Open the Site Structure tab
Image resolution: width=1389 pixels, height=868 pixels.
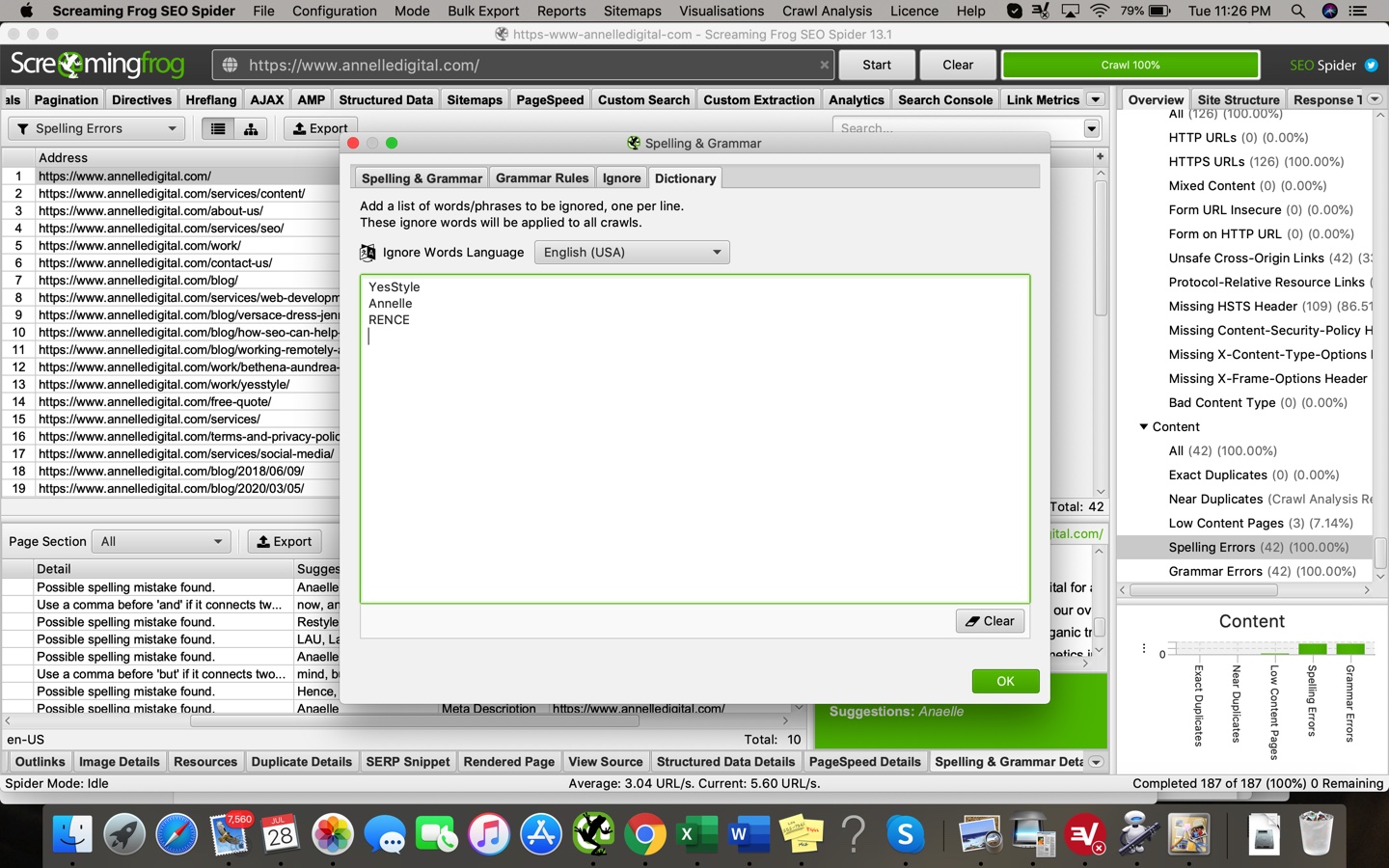[x=1238, y=99]
